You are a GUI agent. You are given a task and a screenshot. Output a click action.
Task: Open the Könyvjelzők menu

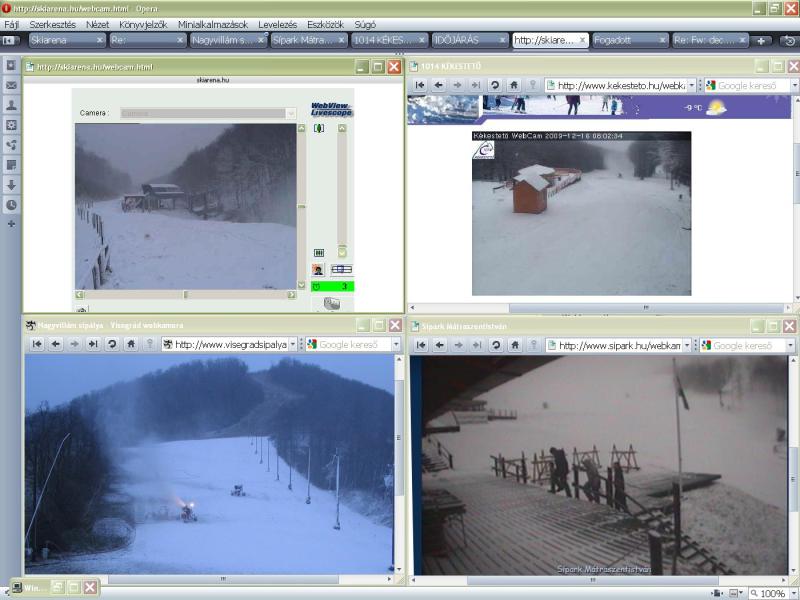pyautogui.click(x=143, y=22)
